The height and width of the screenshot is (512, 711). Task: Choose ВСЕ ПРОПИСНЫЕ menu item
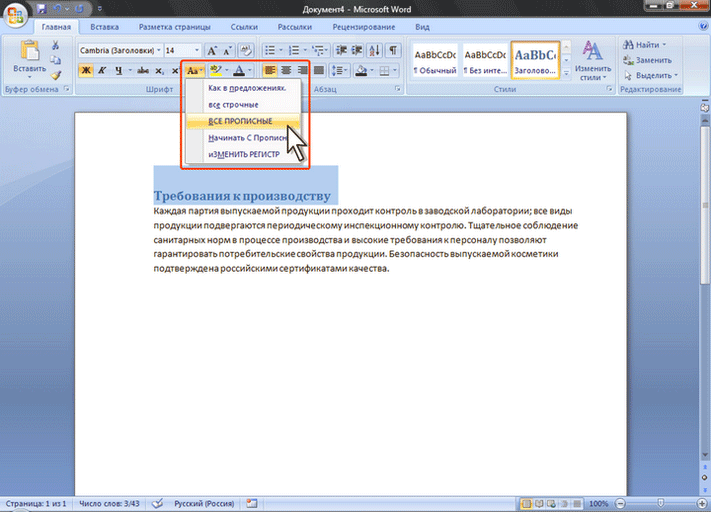[243, 121]
